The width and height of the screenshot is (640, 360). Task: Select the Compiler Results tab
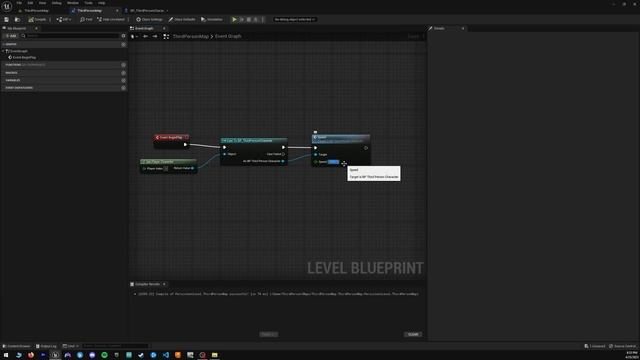pyautogui.click(x=147, y=284)
